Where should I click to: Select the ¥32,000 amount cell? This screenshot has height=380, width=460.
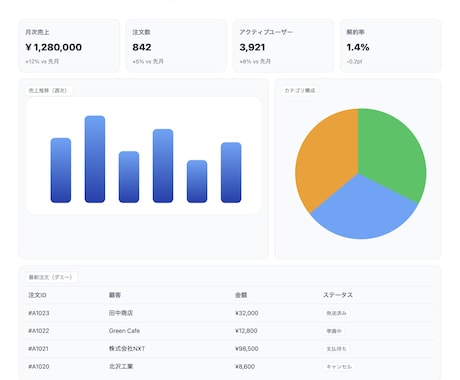click(246, 313)
